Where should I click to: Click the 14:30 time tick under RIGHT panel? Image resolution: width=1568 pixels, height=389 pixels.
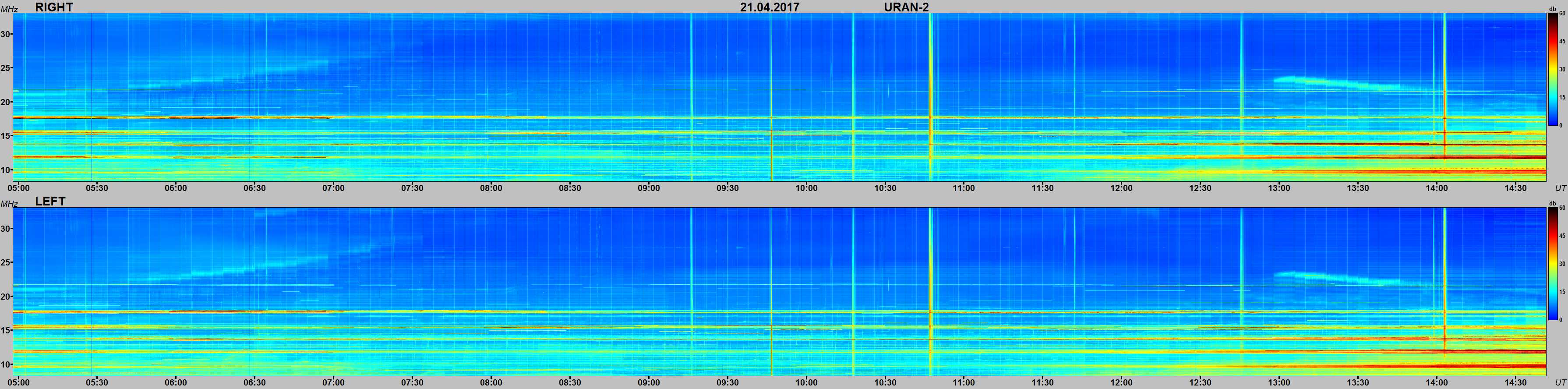point(1515,188)
